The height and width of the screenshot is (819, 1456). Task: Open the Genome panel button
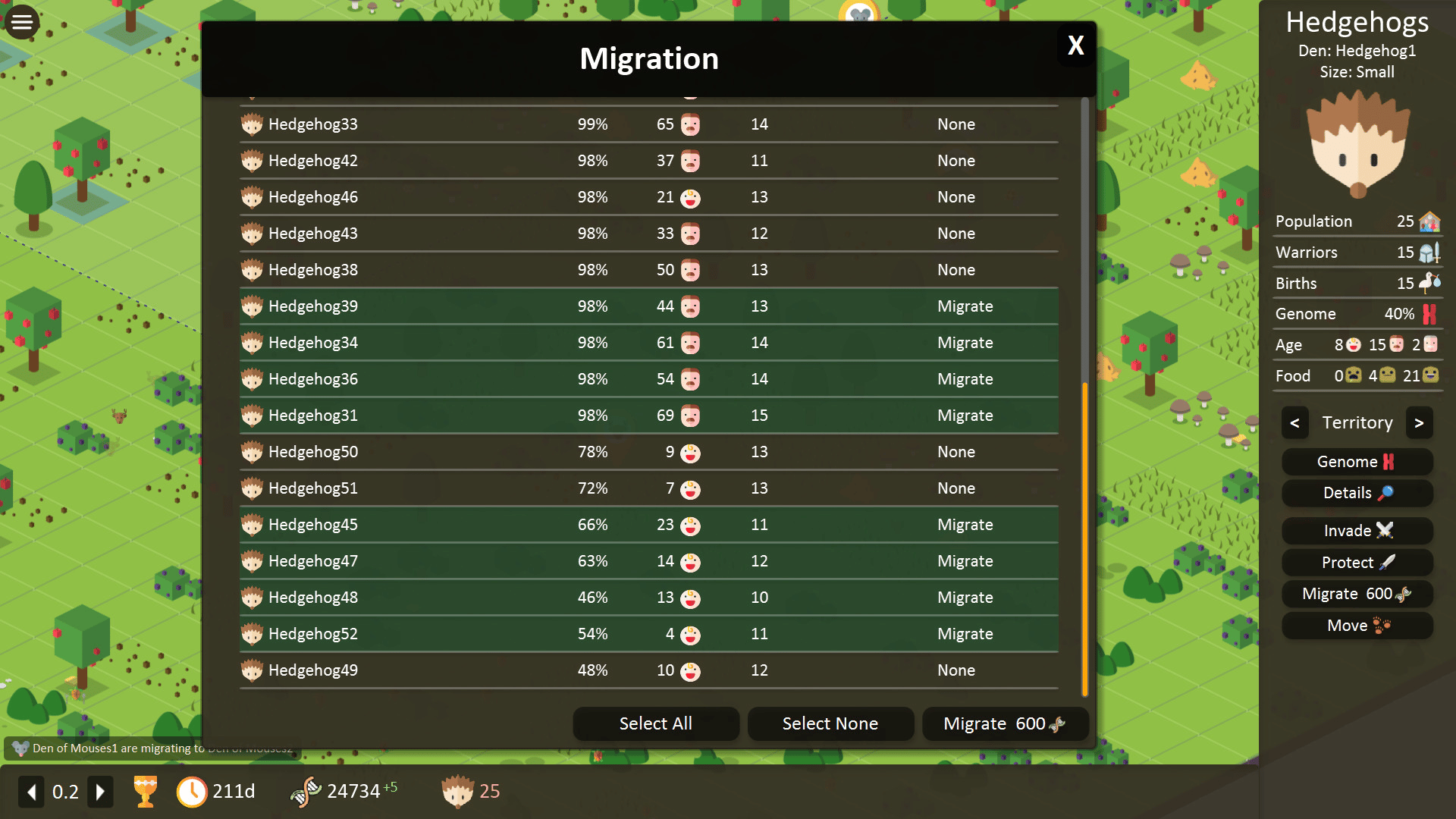pyautogui.click(x=1357, y=462)
